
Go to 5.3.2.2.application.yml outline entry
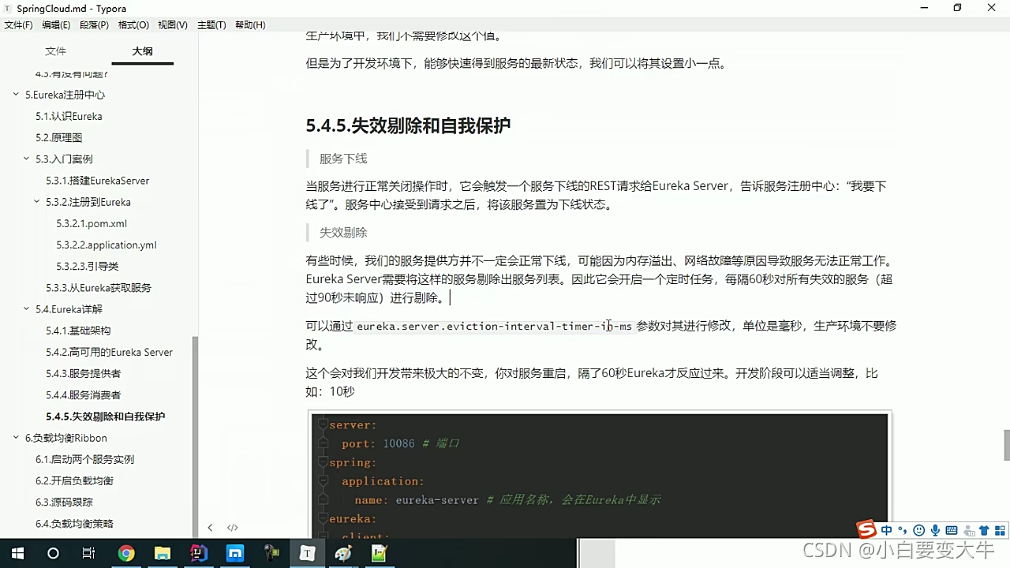point(106,245)
